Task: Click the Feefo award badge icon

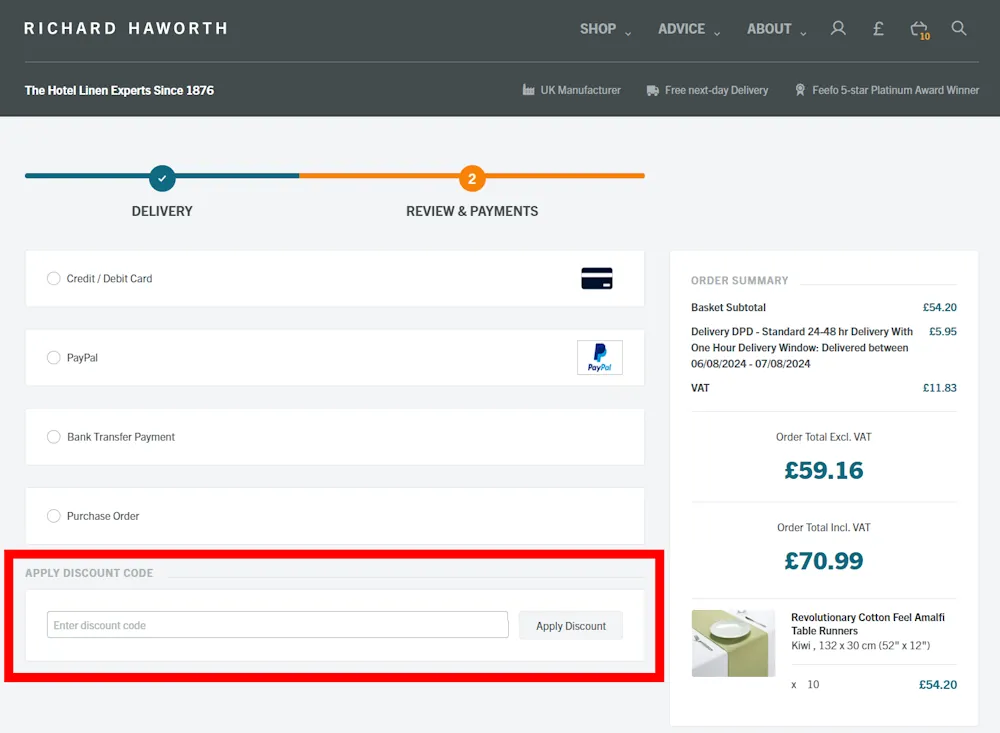Action: pyautogui.click(x=800, y=90)
